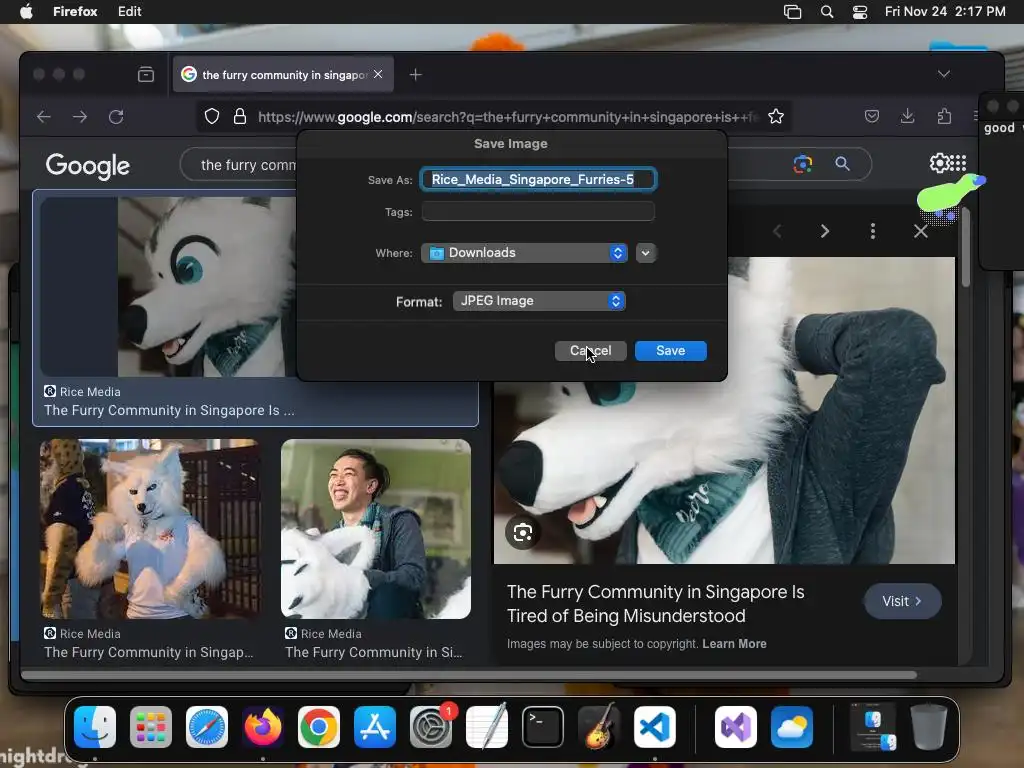Open white wolf fursuit pose thumbnail

[150, 529]
